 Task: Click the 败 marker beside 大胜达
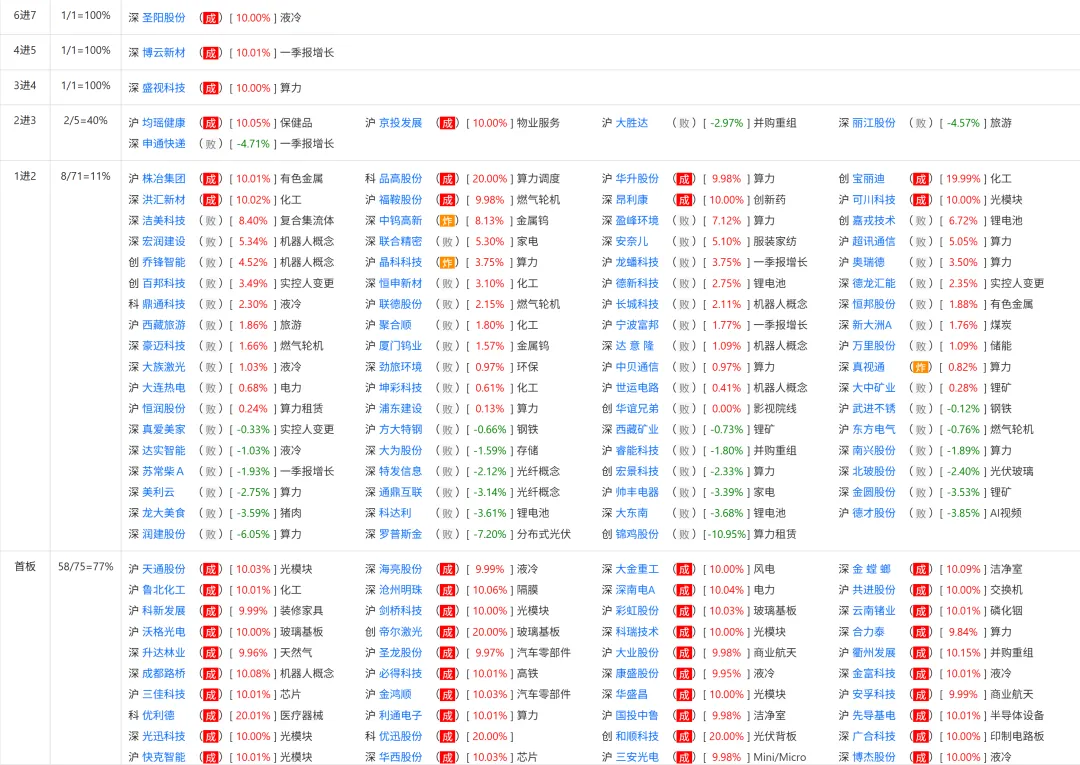[x=684, y=123]
